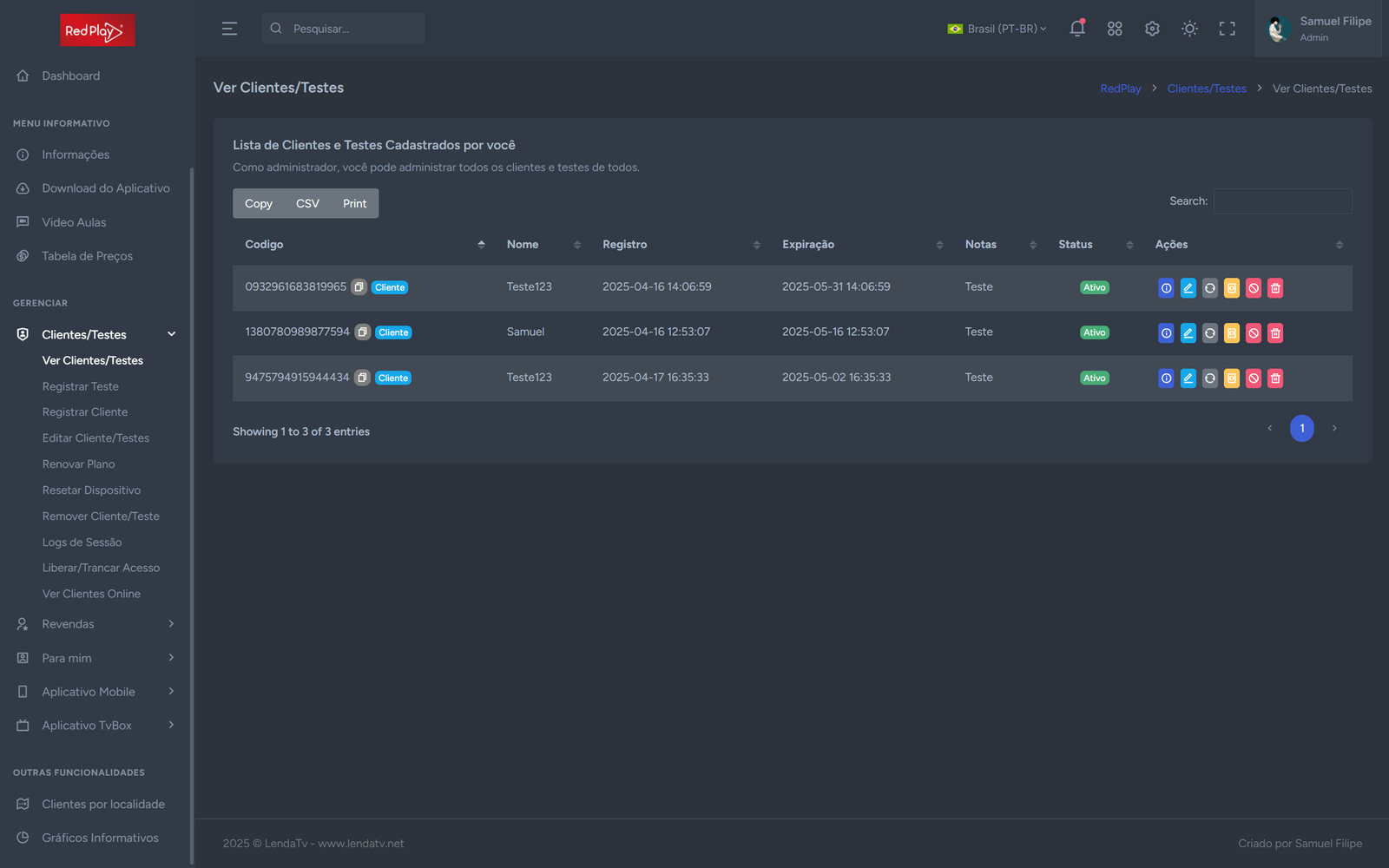Focus the table Search field
The width and height of the screenshot is (1389, 868).
tap(1283, 201)
